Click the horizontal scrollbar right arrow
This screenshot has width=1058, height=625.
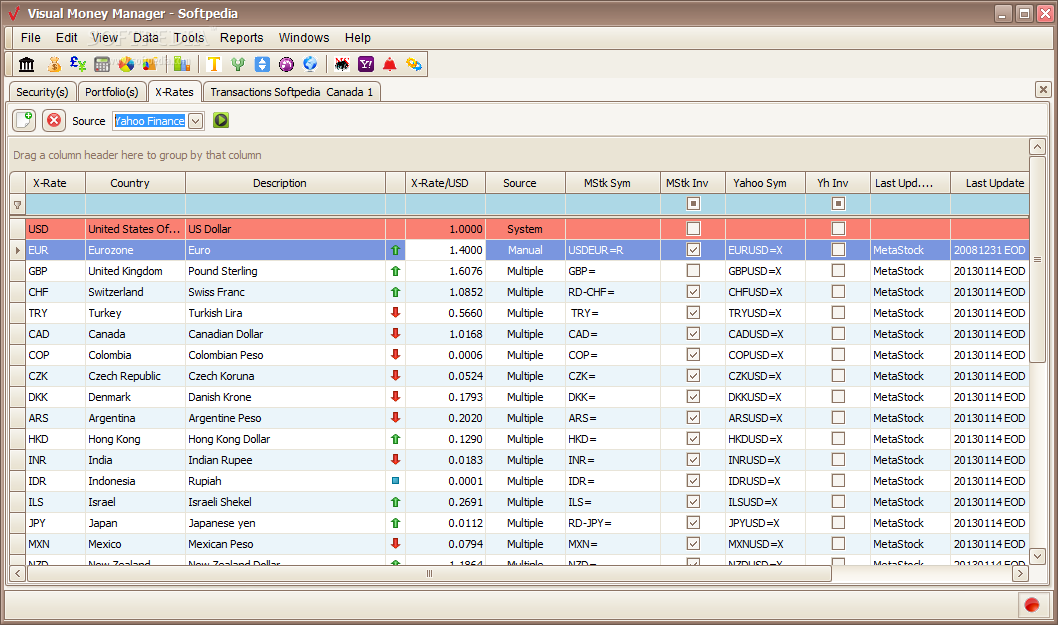click(x=1020, y=573)
